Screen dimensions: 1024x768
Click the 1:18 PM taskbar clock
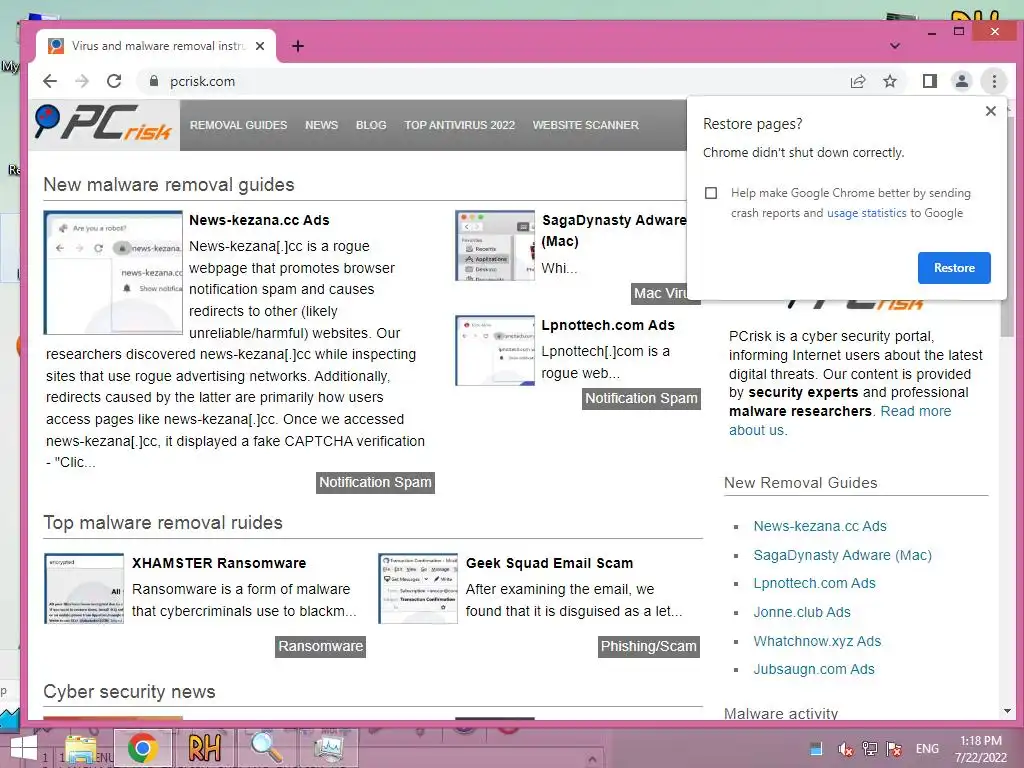(x=981, y=749)
